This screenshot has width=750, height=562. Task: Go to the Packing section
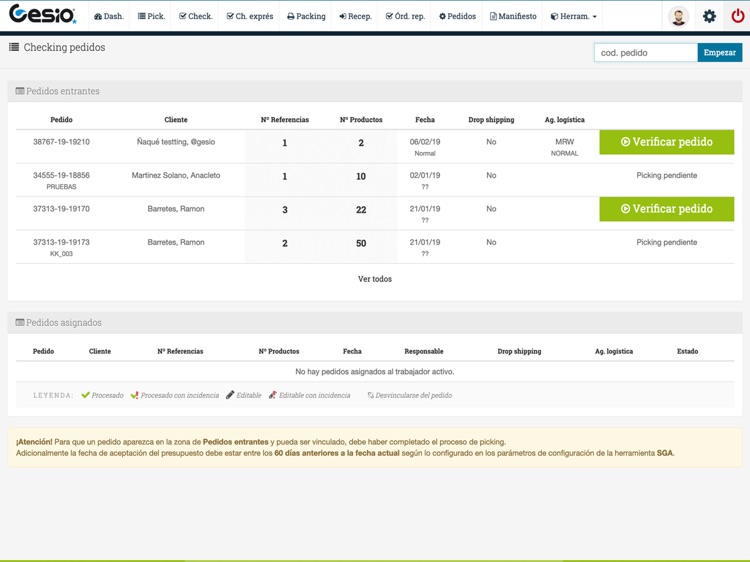pyautogui.click(x=306, y=16)
